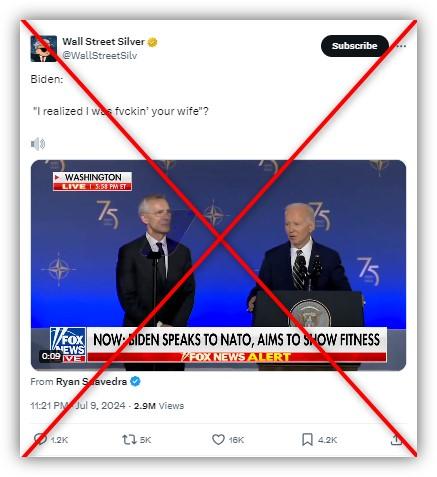Click the reply speech bubble icon

(x=41, y=439)
